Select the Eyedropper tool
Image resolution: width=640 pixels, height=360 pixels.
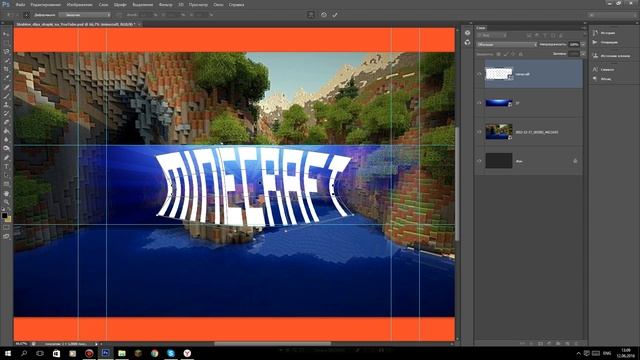pos(6,78)
